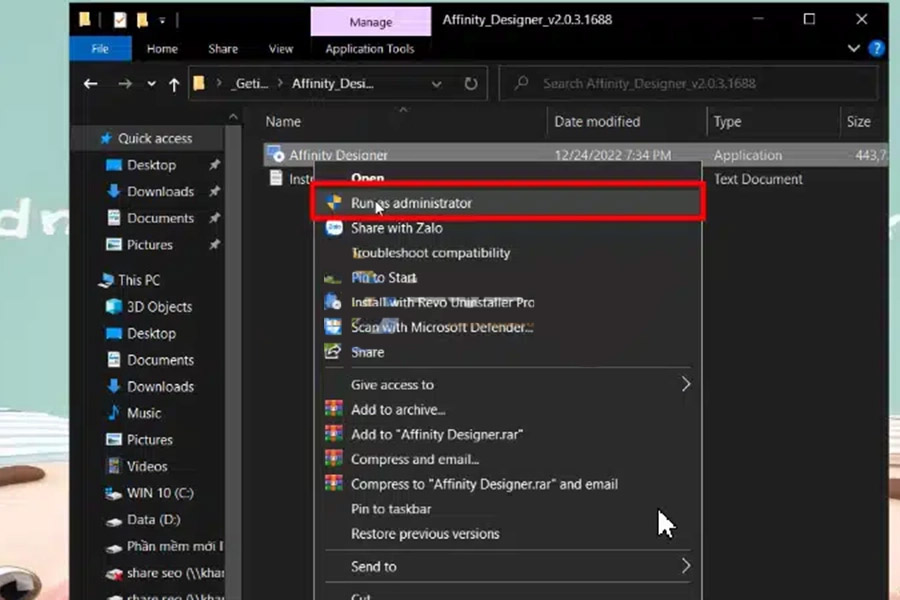
Task: Choose Compress to "Affinity Designer.rar" and email
Action: (484, 484)
